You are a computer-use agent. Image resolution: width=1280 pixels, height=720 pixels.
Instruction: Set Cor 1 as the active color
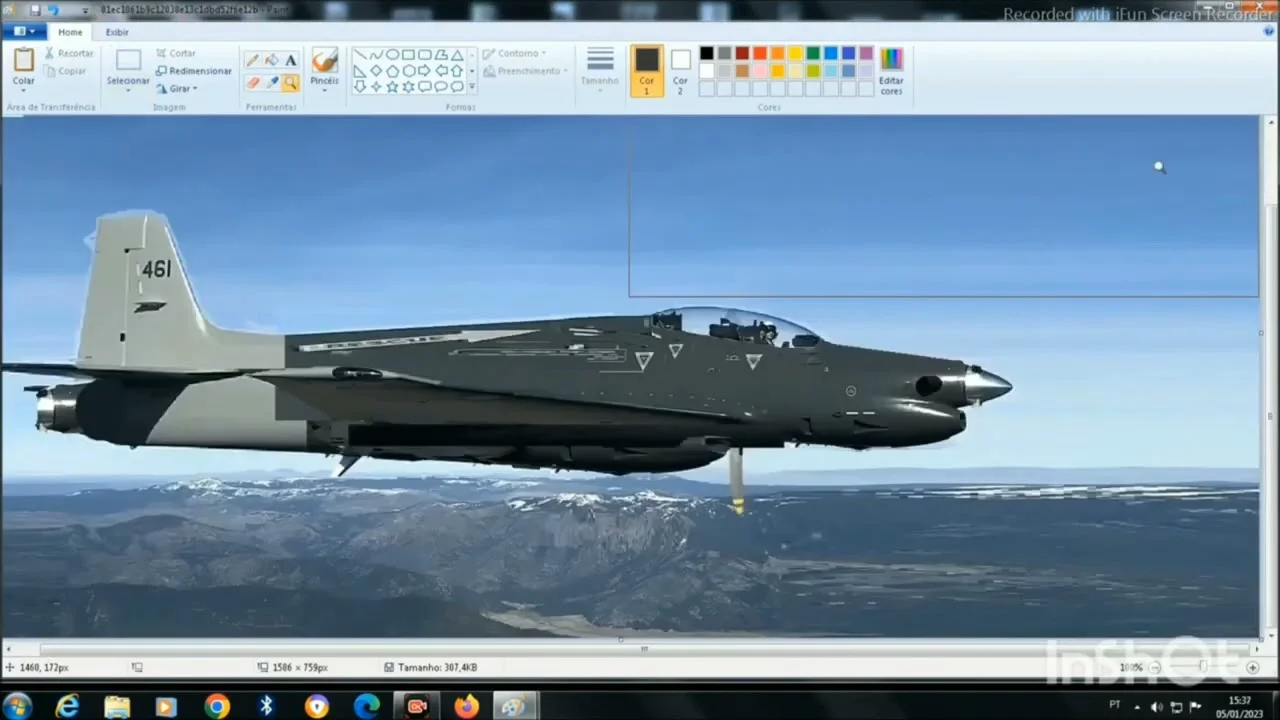[647, 69]
